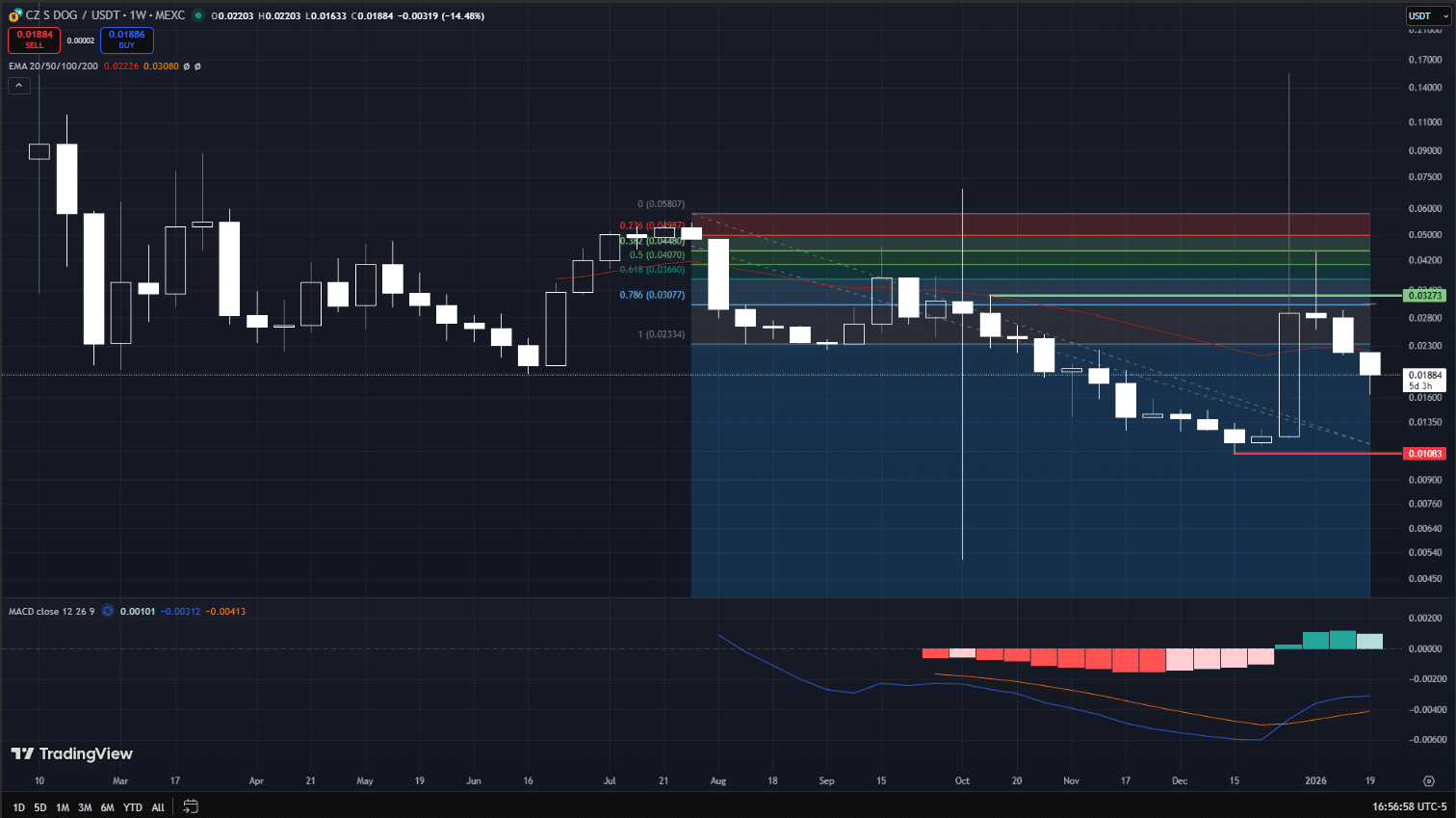The image size is (1456, 818).
Task: Click the Fibonacci 0.5 (0.04070) level label
Action: [657, 255]
